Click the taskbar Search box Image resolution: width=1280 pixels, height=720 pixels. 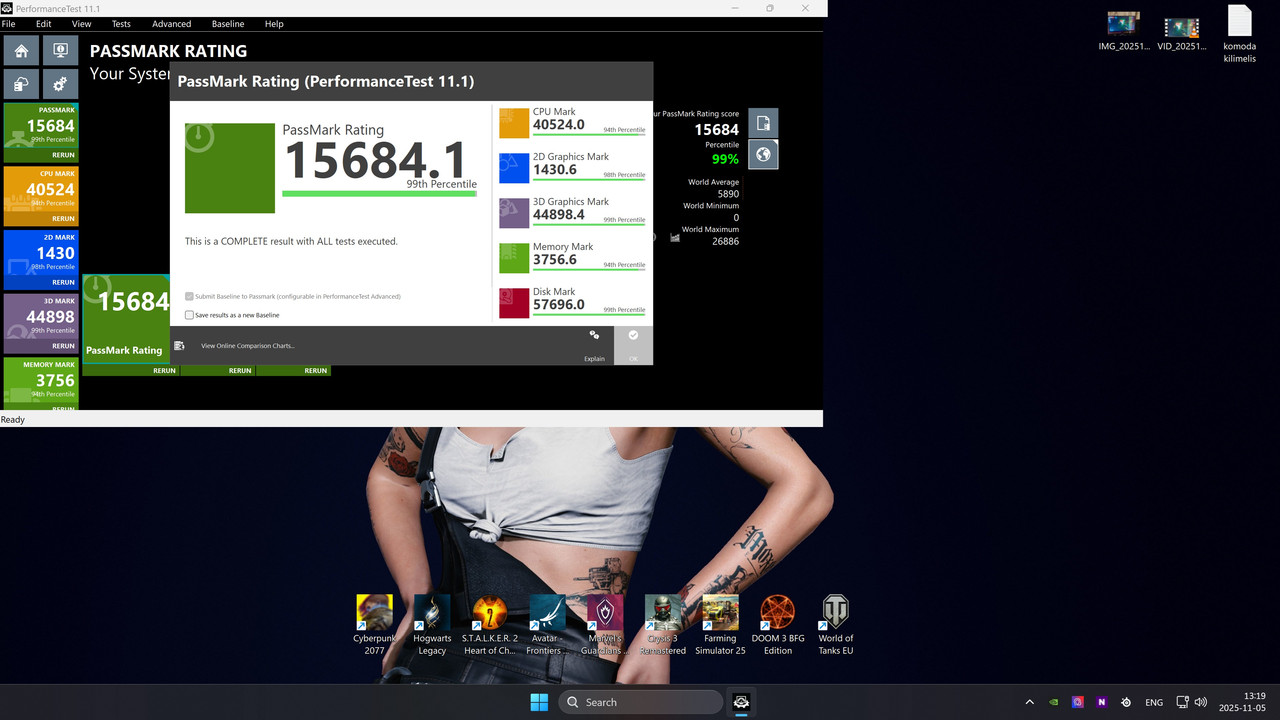coord(641,702)
